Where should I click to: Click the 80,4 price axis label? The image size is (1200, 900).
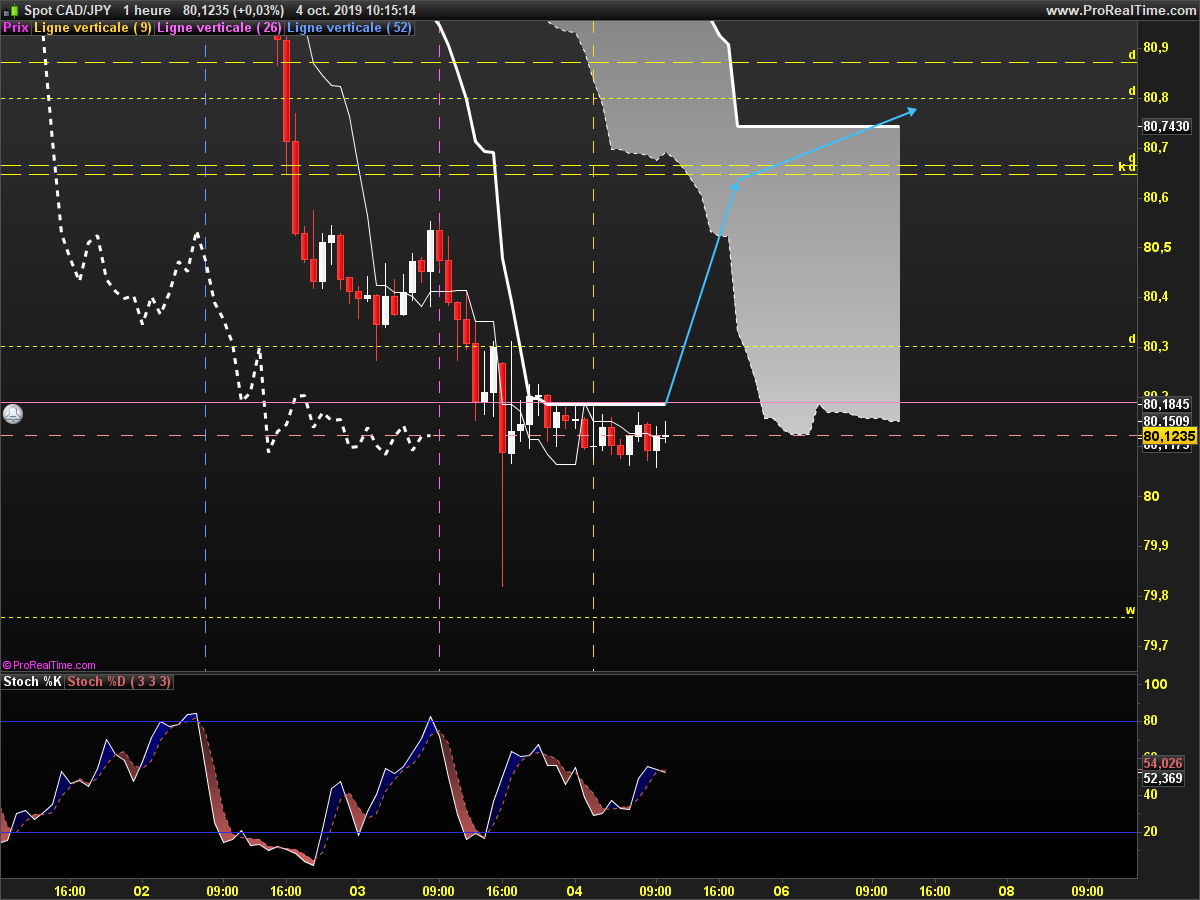coord(1156,296)
